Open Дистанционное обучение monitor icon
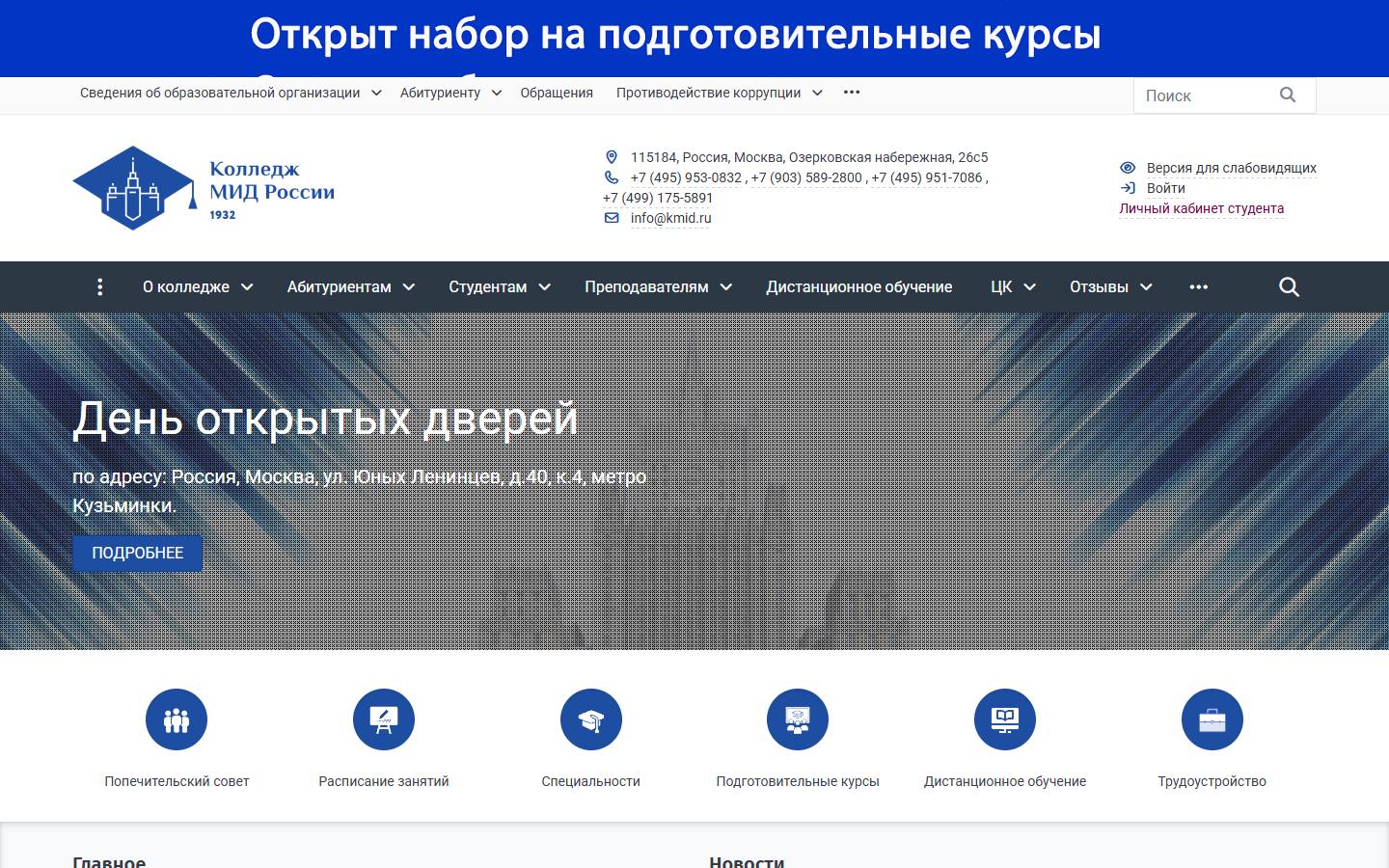Viewport: 1389px width, 868px height. coord(1005,719)
